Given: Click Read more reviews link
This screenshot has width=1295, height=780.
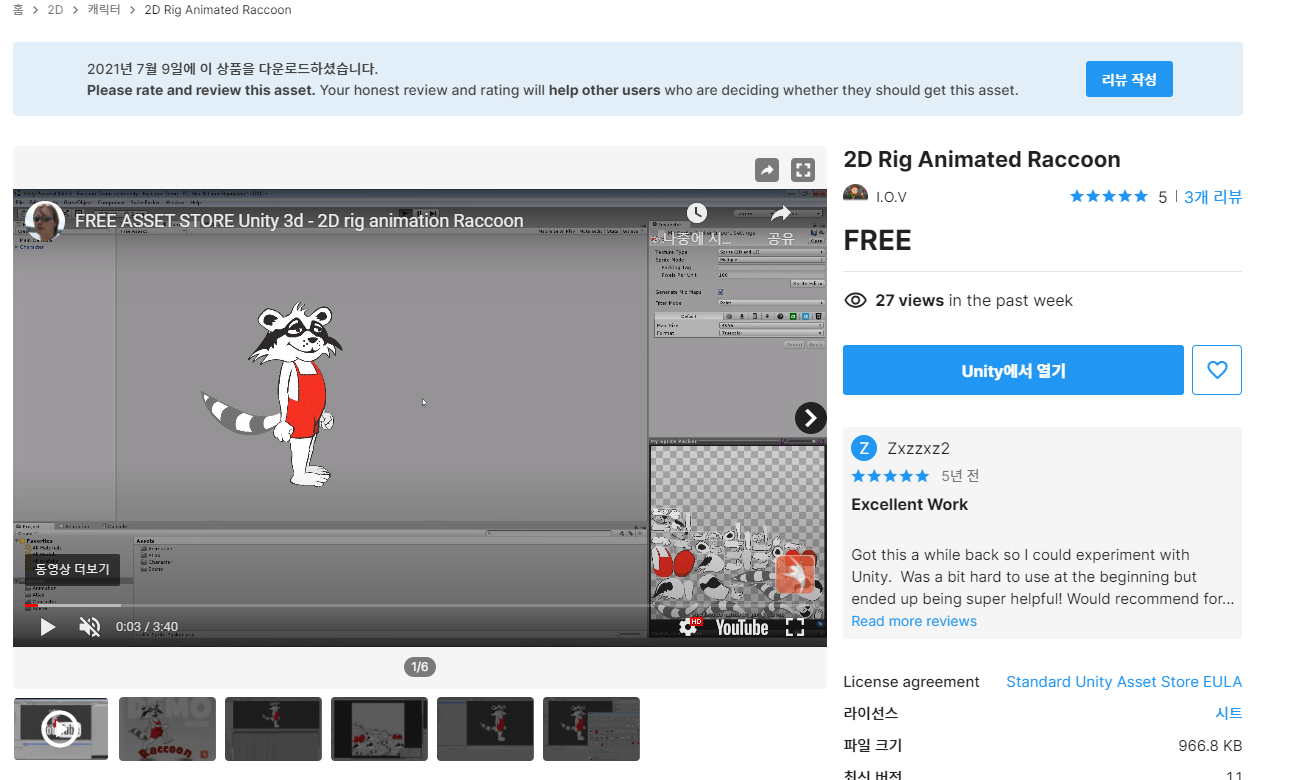Looking at the screenshot, I should click(x=914, y=621).
